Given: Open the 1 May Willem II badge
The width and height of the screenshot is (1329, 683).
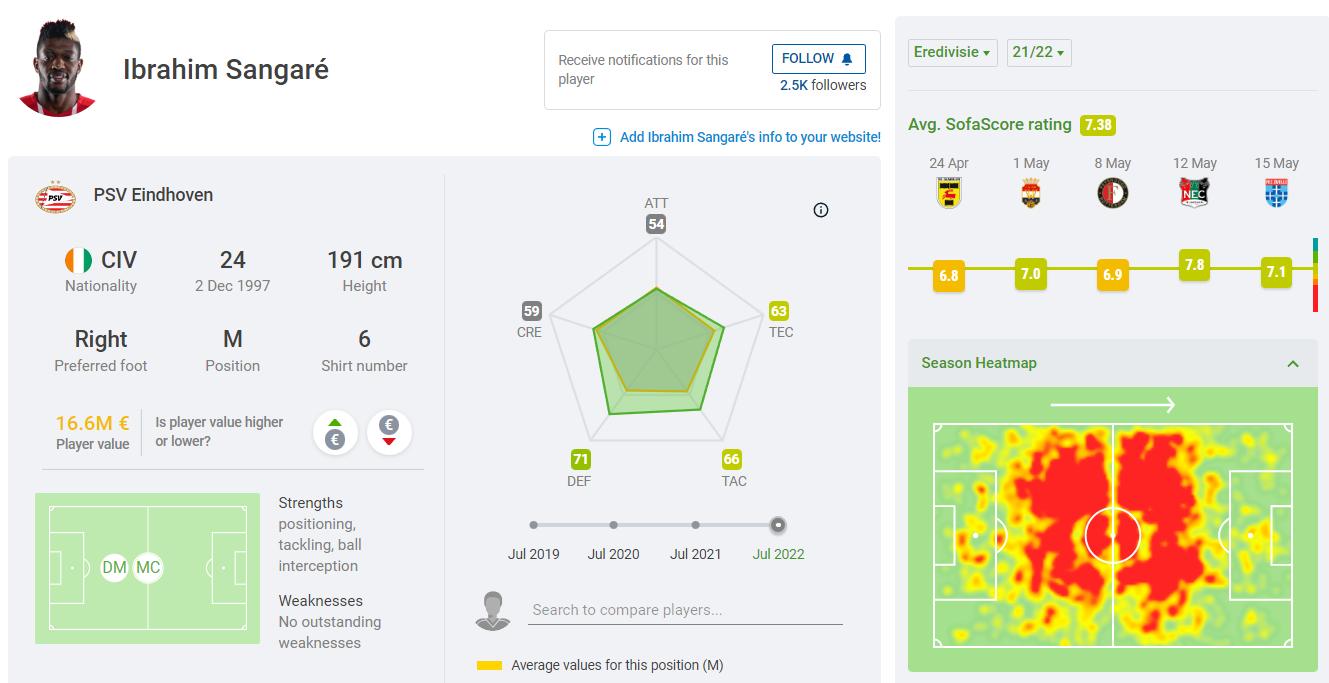Looking at the screenshot, I should [x=1030, y=192].
